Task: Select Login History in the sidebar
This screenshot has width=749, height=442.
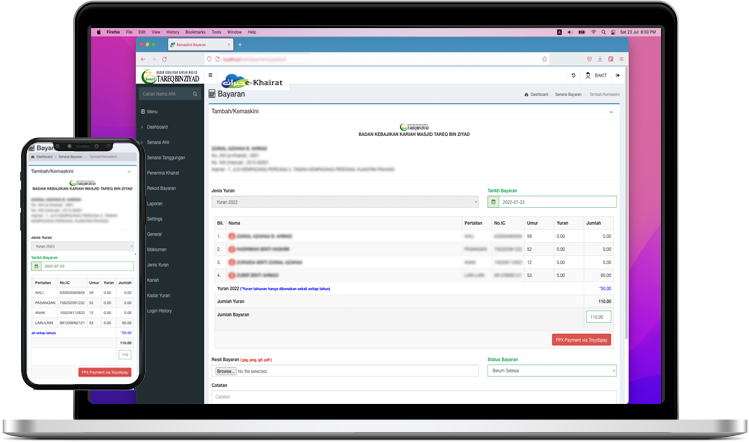Action: (x=160, y=310)
